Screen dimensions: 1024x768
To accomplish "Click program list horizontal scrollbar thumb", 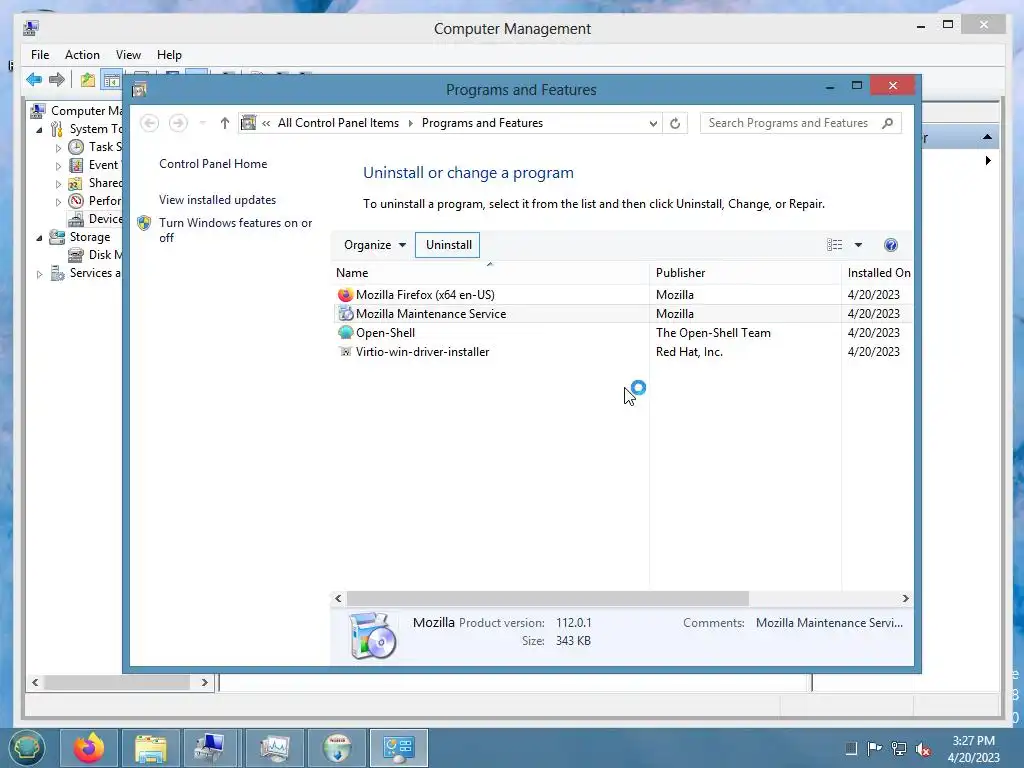I will click(547, 598).
